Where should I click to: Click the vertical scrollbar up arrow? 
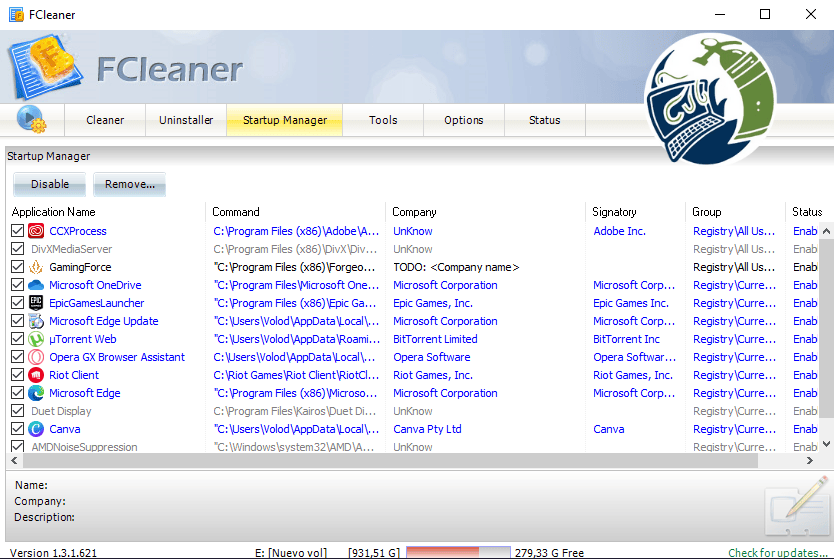click(x=826, y=231)
